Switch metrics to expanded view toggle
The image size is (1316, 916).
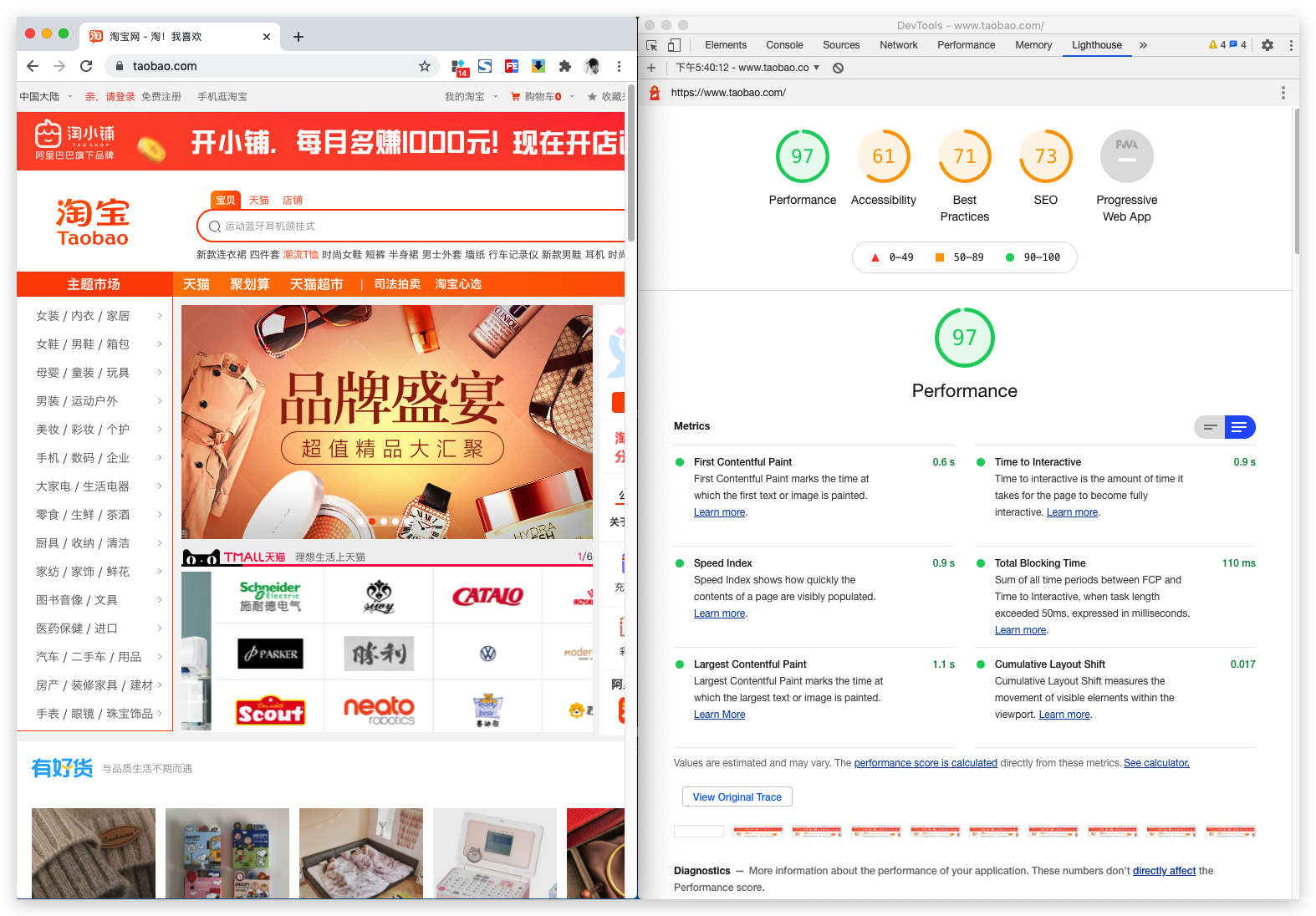coord(1240,427)
